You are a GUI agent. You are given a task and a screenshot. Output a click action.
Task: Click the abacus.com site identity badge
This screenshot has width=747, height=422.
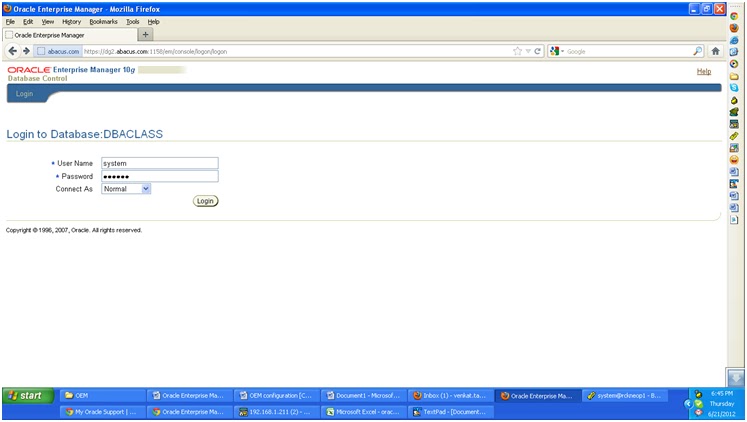pyautogui.click(x=58, y=51)
